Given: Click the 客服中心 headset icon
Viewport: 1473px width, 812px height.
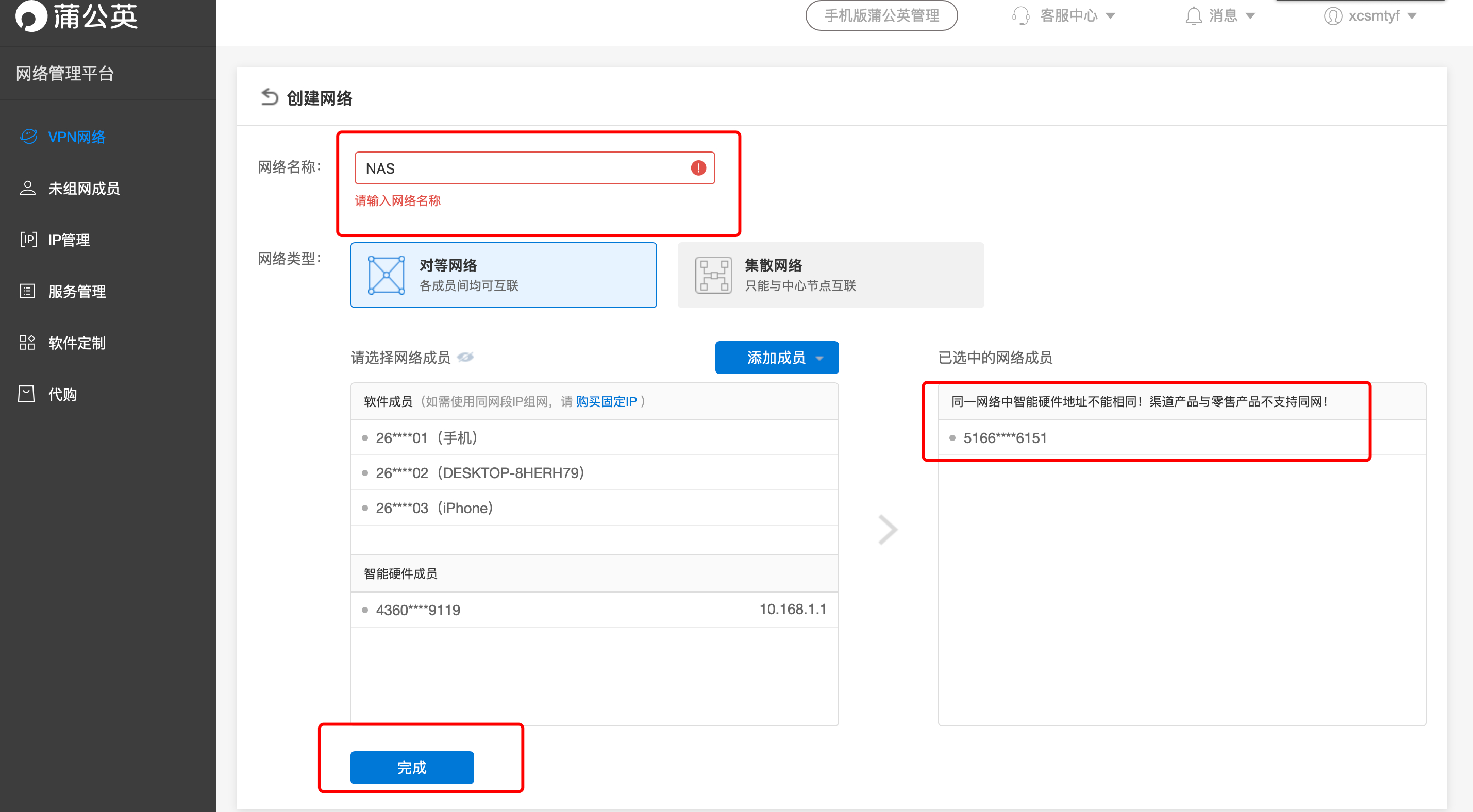Looking at the screenshot, I should (x=1020, y=15).
